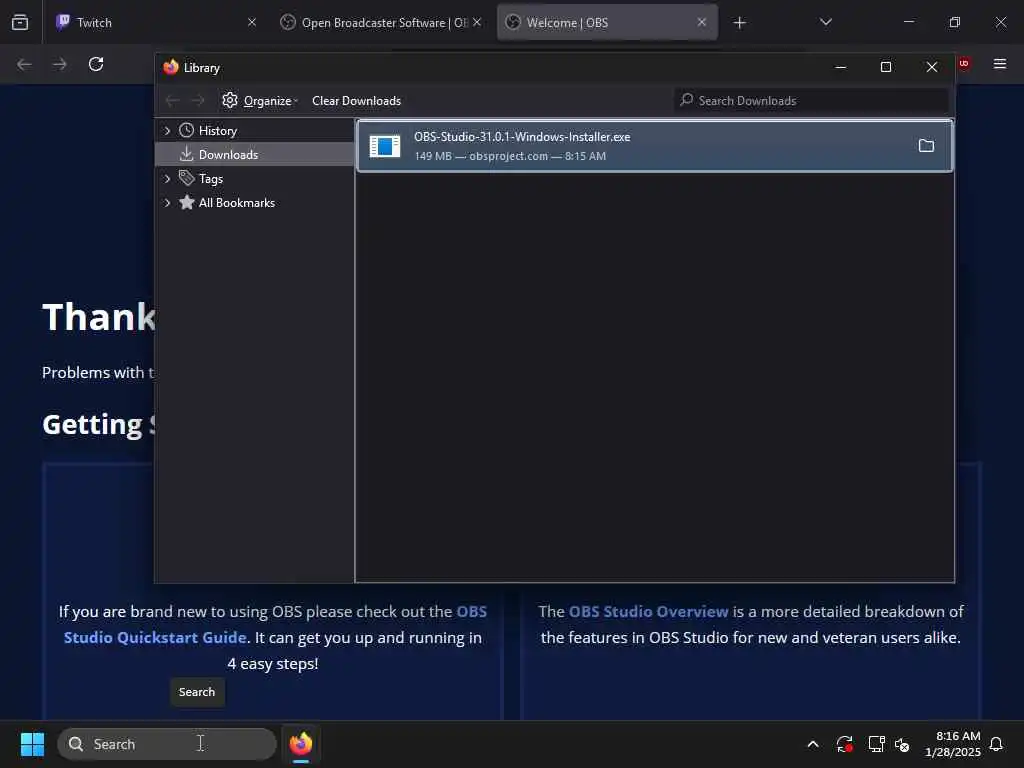Expand the History tree item
Viewport: 1024px width, 768px height.
(x=167, y=131)
